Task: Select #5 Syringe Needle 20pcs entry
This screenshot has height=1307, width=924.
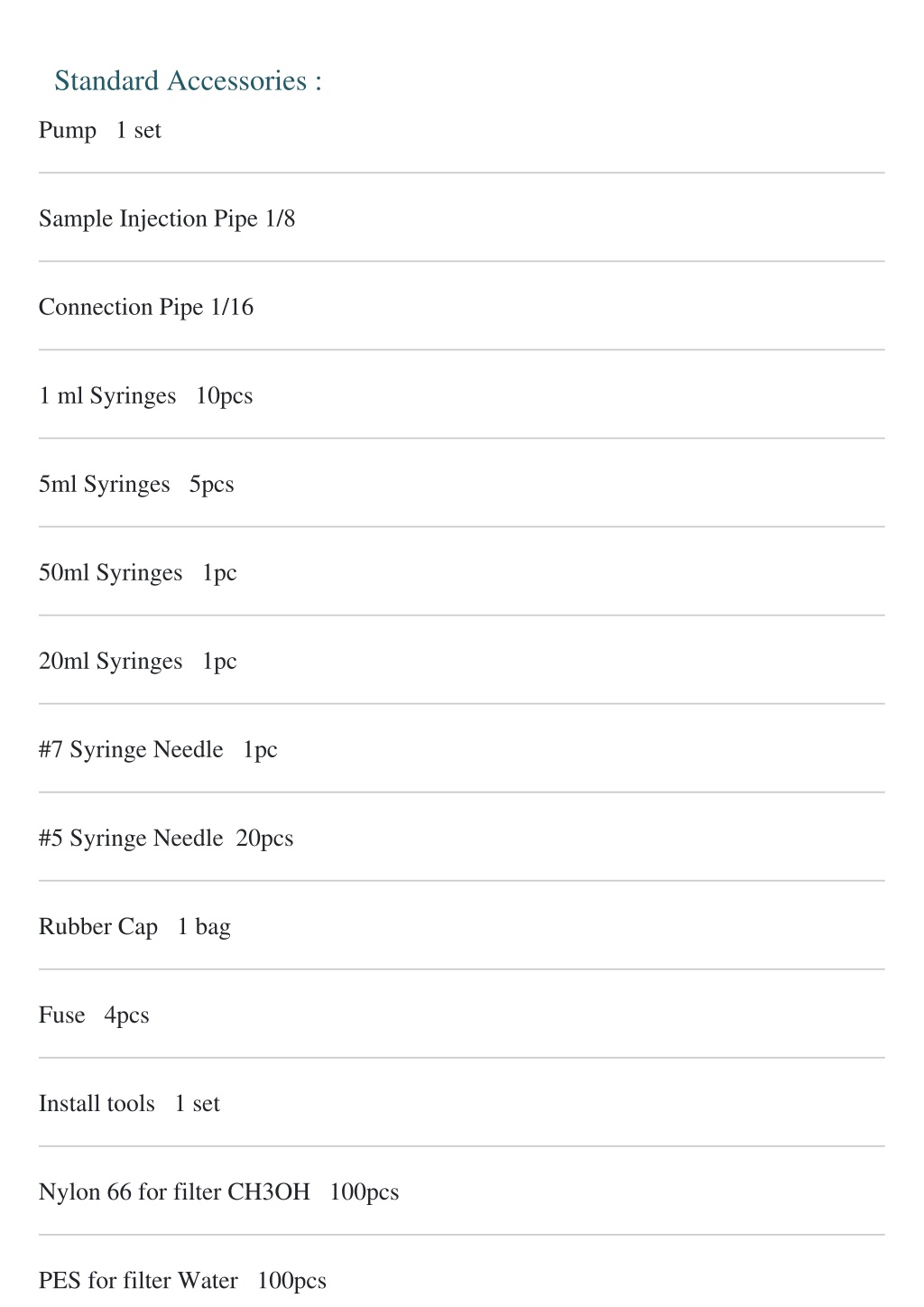Action: click(x=166, y=839)
